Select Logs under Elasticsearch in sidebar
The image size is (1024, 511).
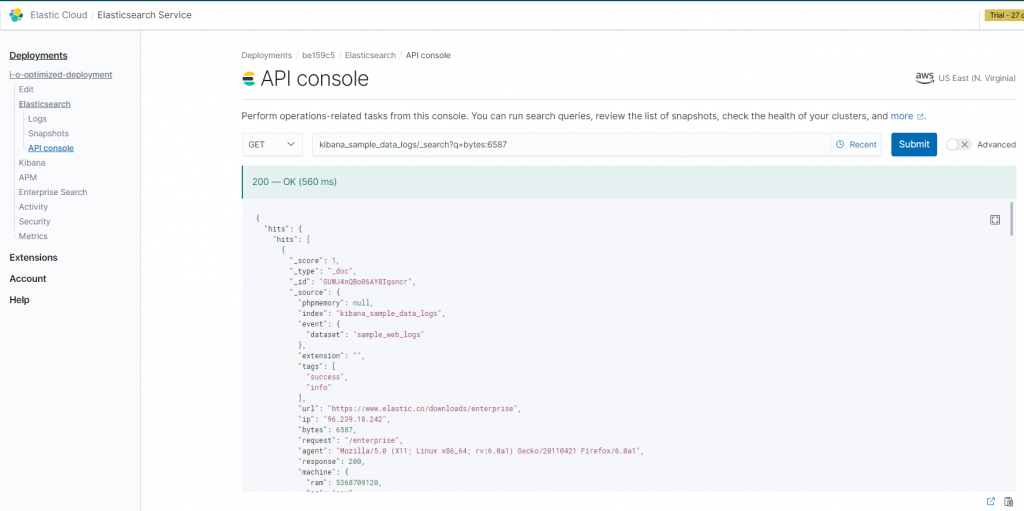pos(37,119)
